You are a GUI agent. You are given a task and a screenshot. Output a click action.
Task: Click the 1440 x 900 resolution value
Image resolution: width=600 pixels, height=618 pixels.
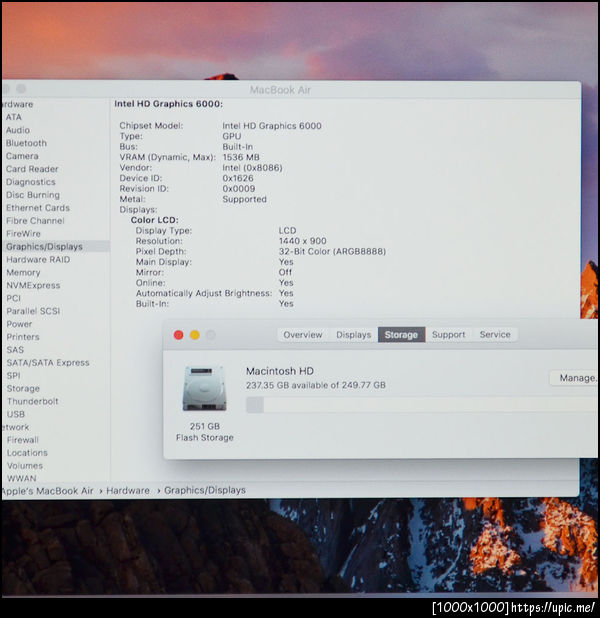point(302,241)
